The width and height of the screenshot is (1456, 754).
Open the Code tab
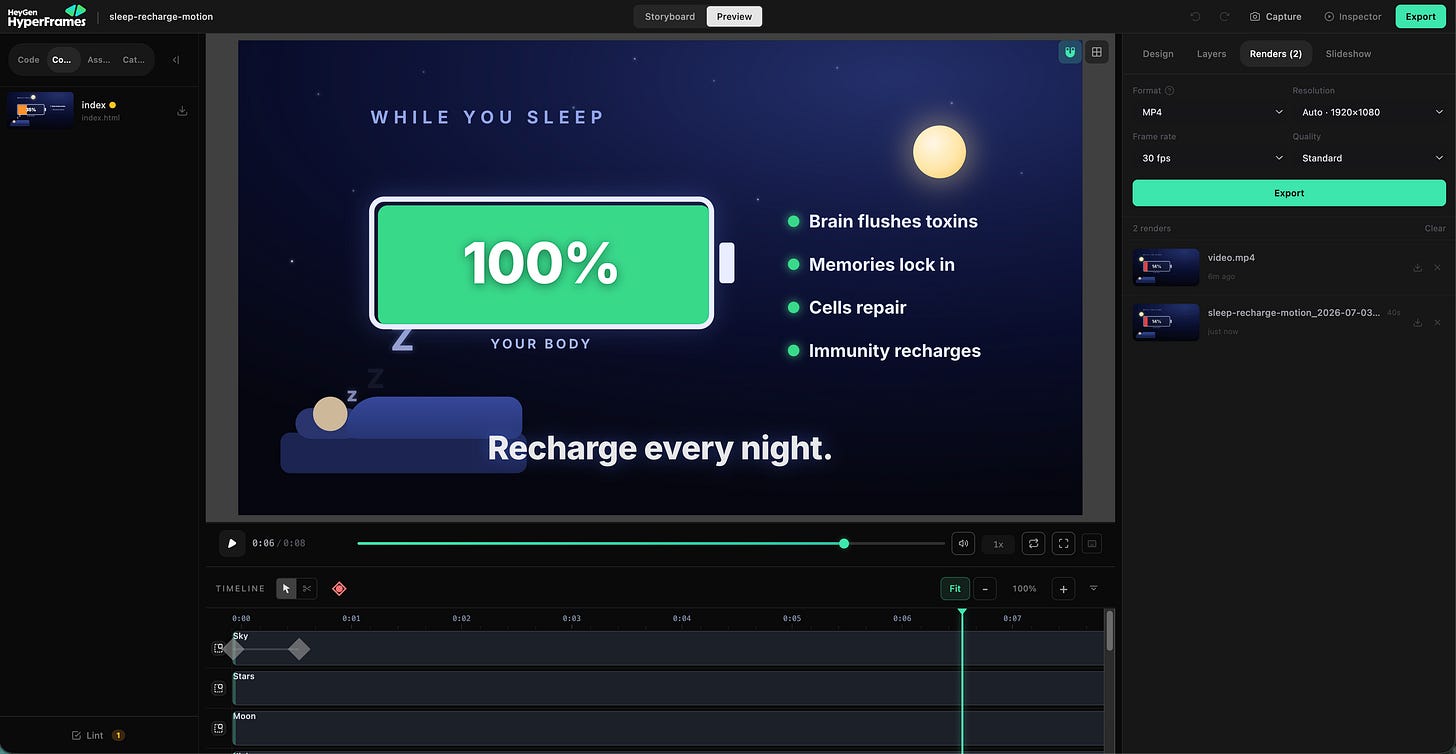29,60
